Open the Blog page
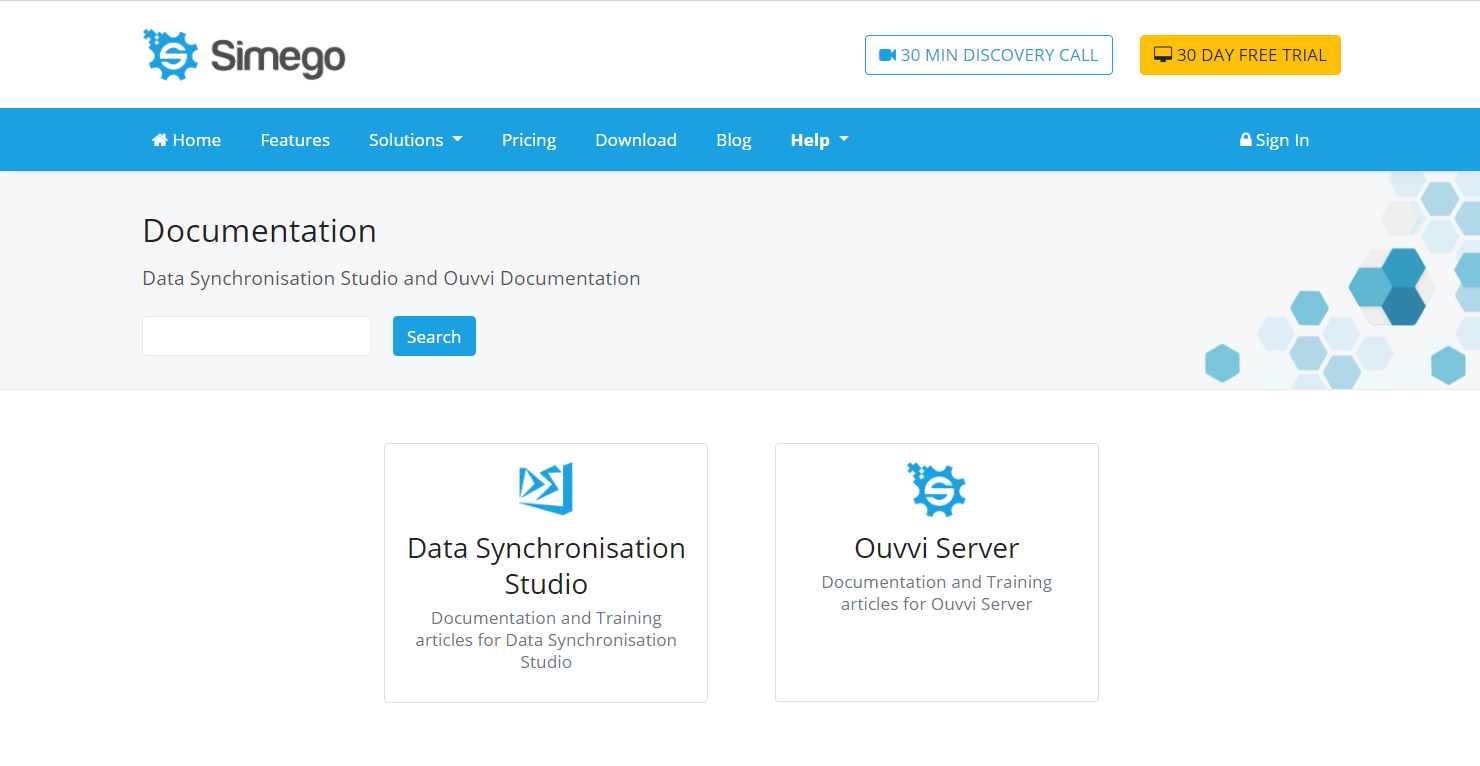The height and width of the screenshot is (766, 1480). [x=733, y=140]
